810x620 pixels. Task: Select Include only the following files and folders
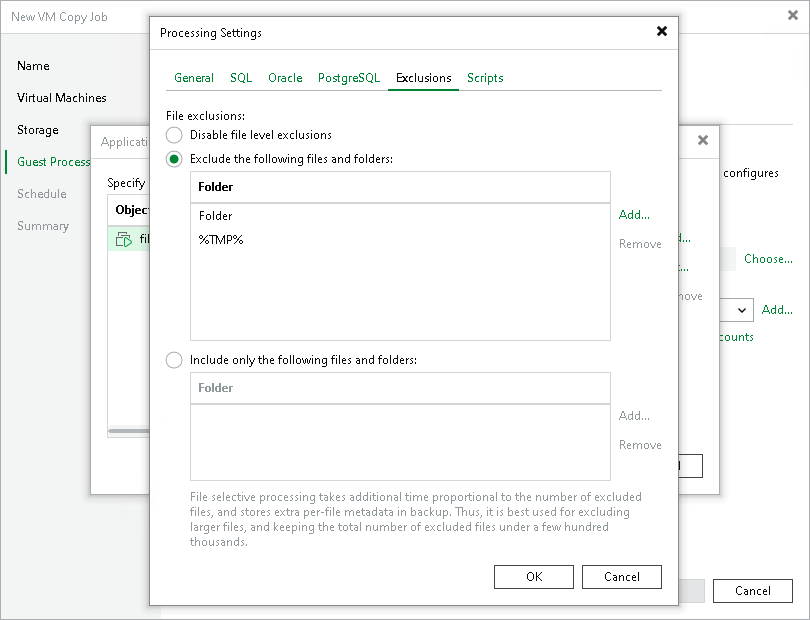click(172, 360)
